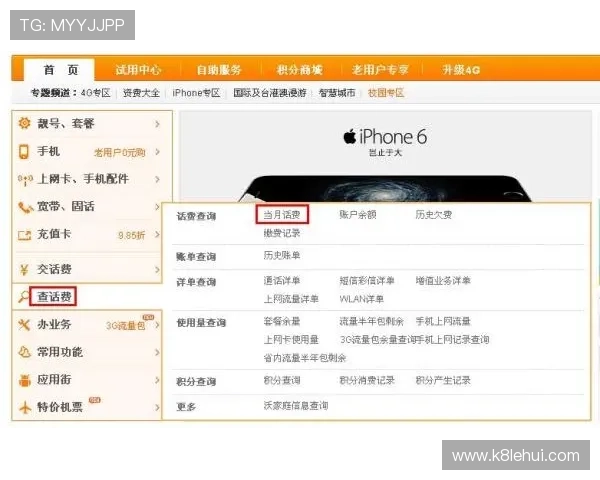Open the 上网卡使用量 link

pyautogui.click(x=291, y=340)
